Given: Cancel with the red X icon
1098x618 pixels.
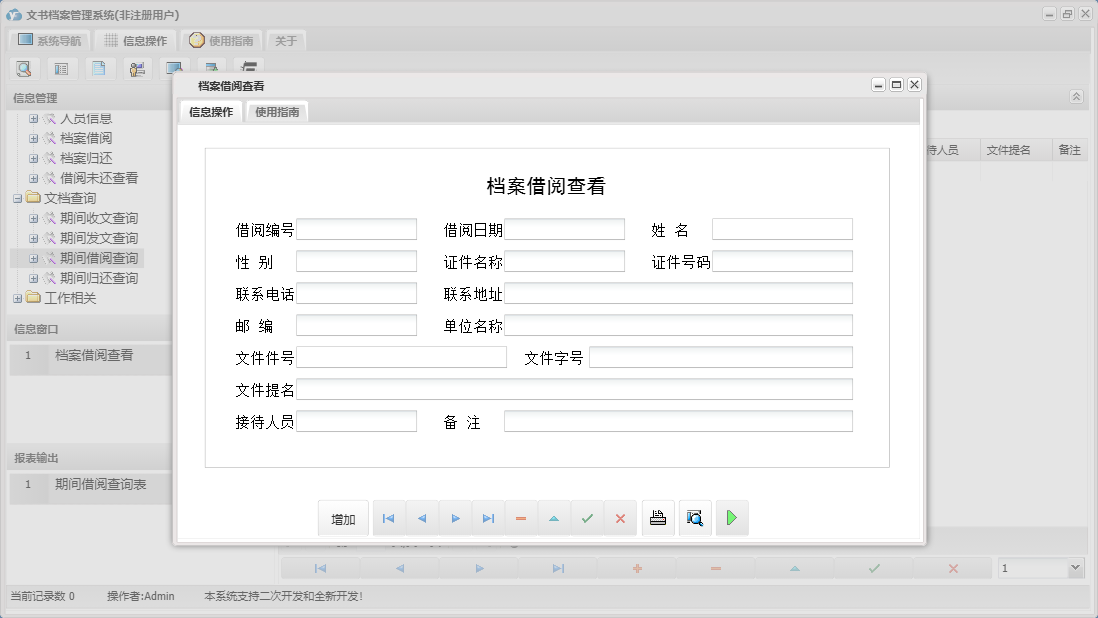Looking at the screenshot, I should 620,517.
